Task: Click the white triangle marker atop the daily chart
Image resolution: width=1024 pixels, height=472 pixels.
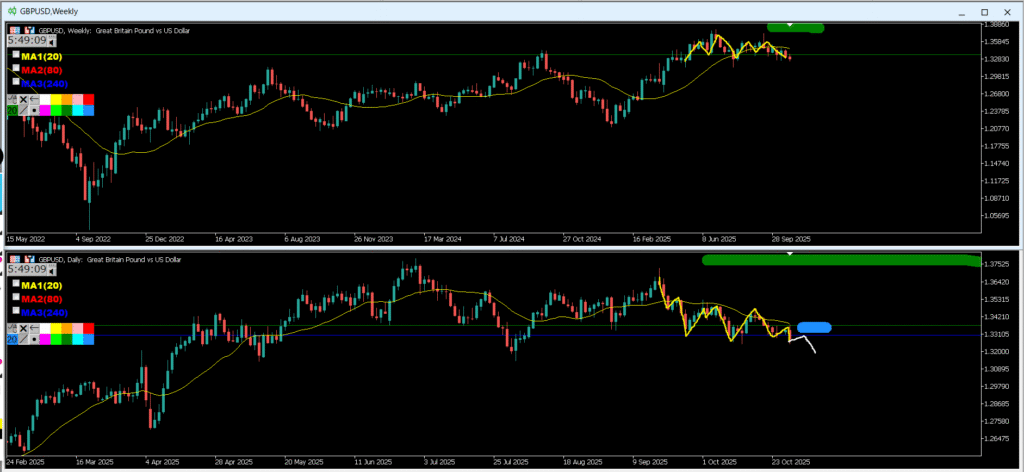Action: tap(790, 254)
